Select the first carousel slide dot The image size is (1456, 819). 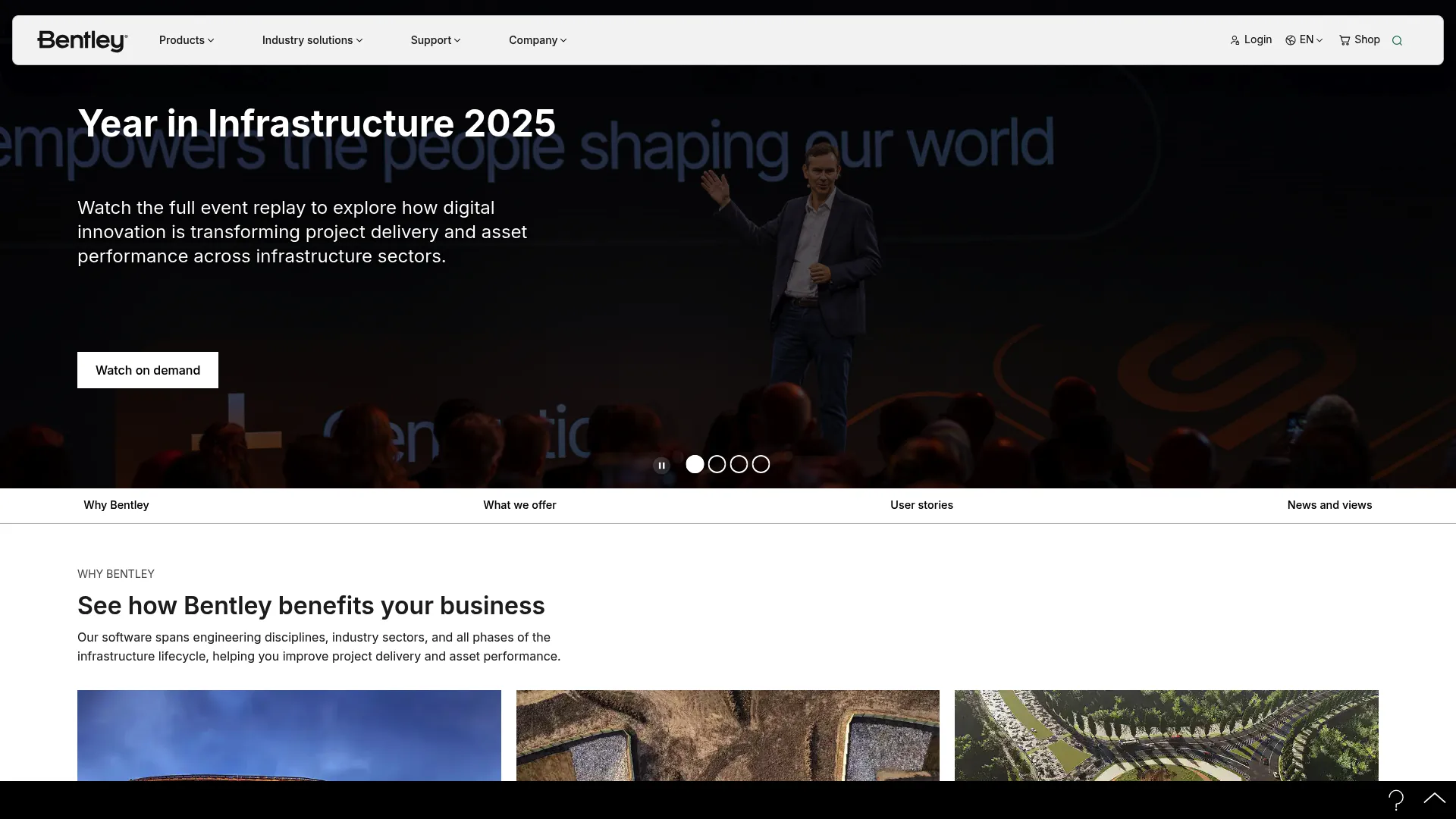[x=695, y=464]
